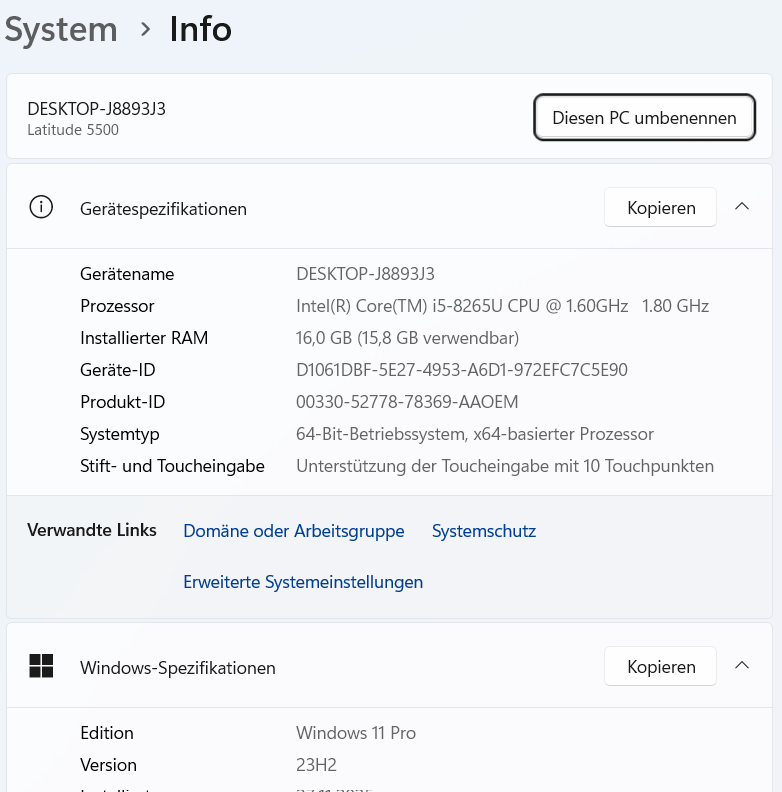Click the Prozessor label
The image size is (782, 792).
[x=117, y=306]
